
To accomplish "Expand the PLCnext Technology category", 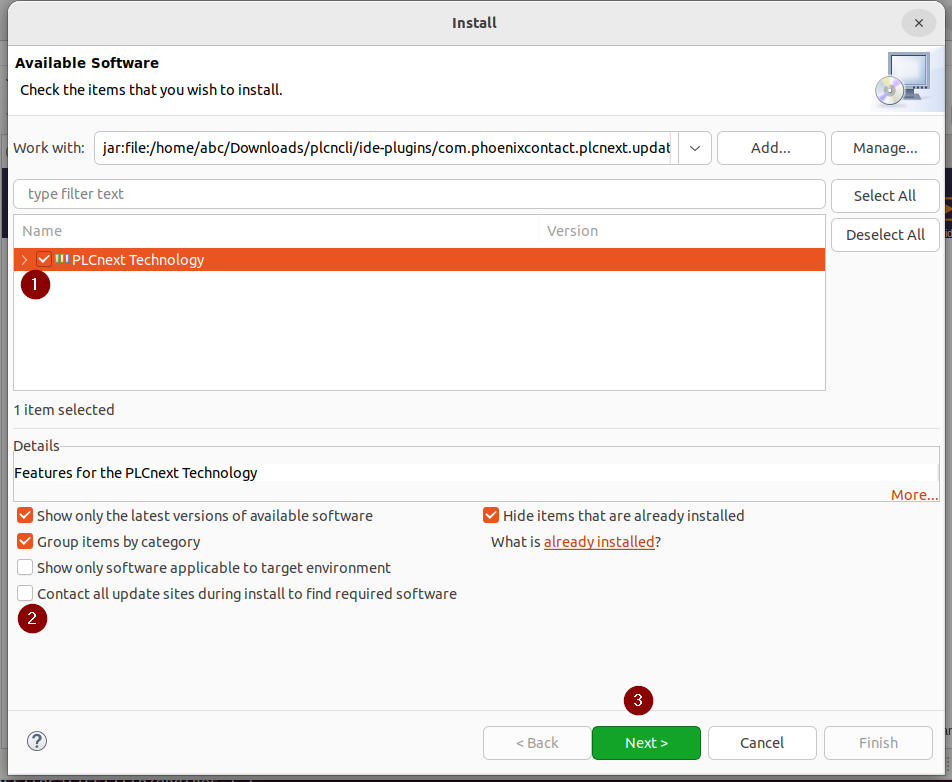I will 24,260.
